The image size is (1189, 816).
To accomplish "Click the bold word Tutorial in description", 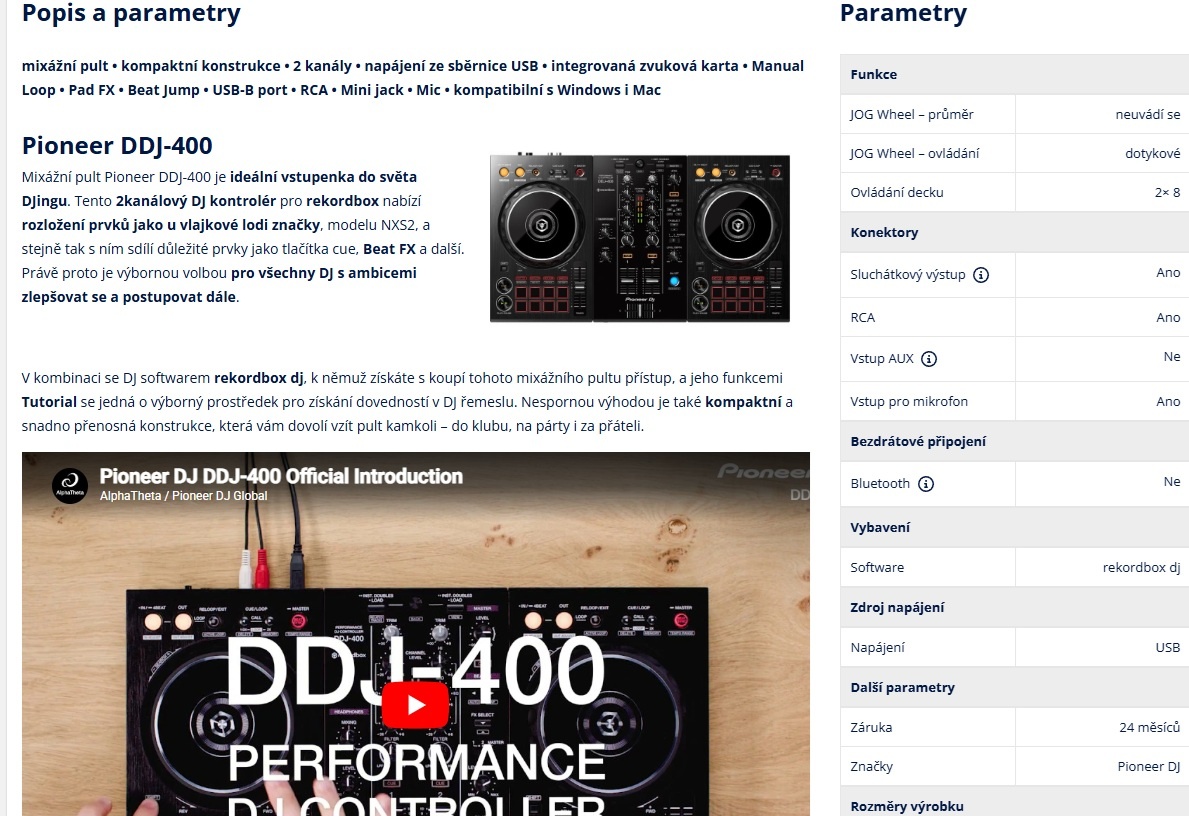I will click(49, 402).
